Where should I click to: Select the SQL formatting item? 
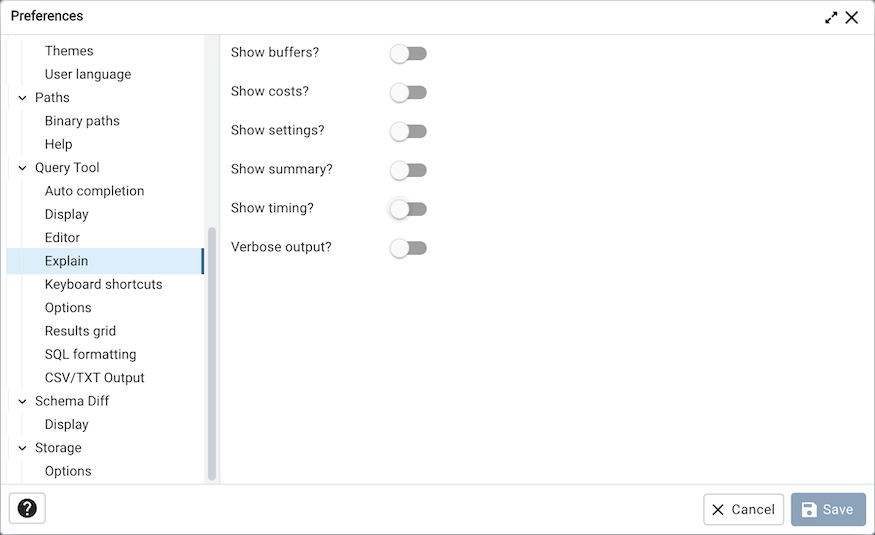click(x=90, y=354)
